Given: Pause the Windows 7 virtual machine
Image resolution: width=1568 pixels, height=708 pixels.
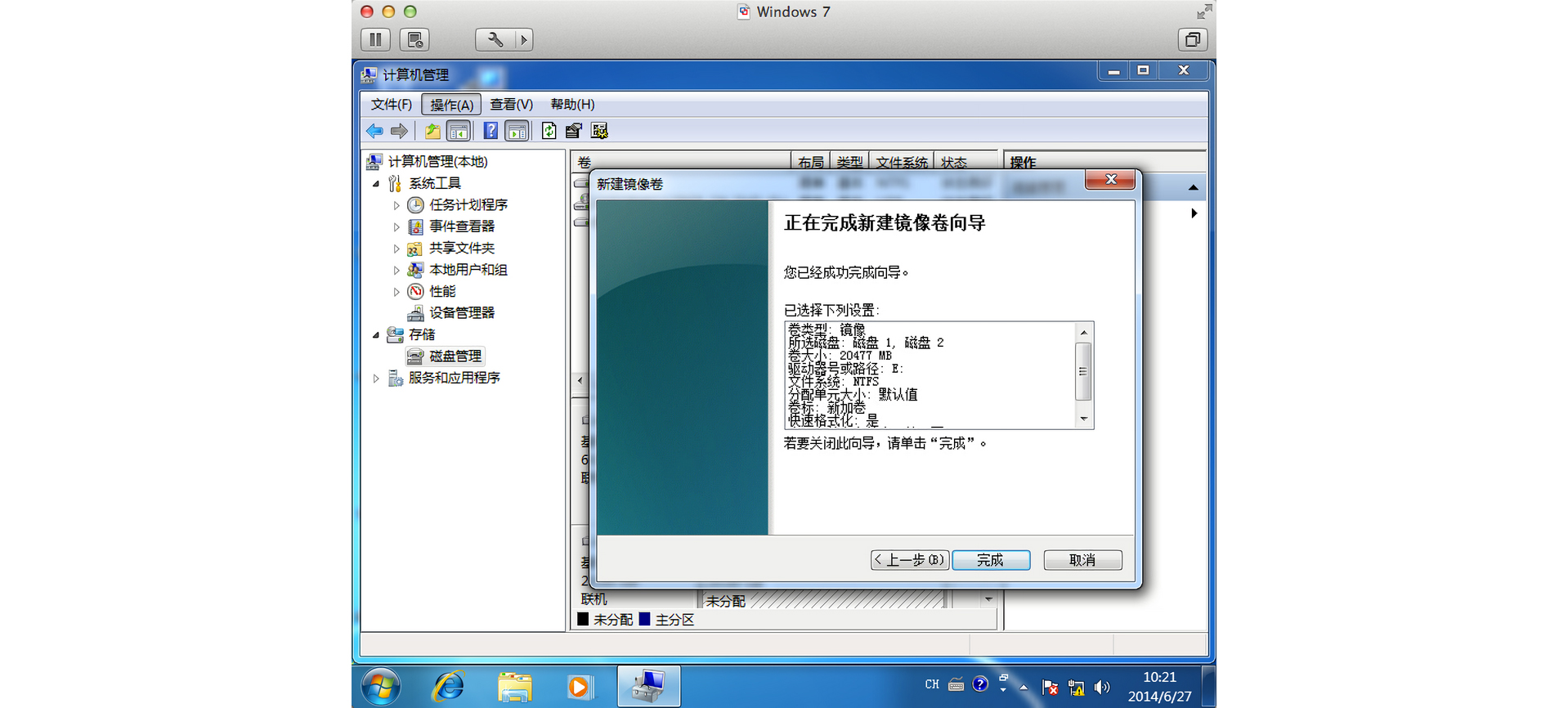Looking at the screenshot, I should pos(375,39).
